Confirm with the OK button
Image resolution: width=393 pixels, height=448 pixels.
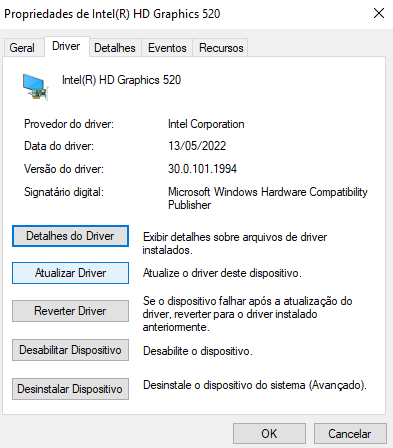tap(269, 434)
